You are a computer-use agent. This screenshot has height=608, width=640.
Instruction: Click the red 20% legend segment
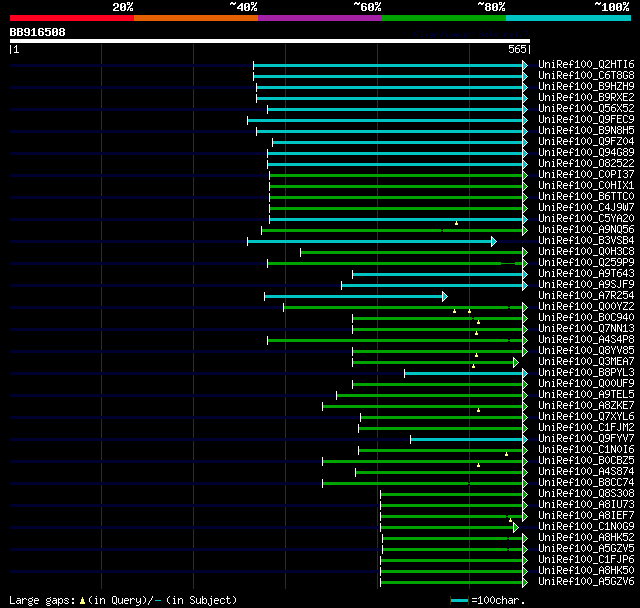tap(72, 18)
